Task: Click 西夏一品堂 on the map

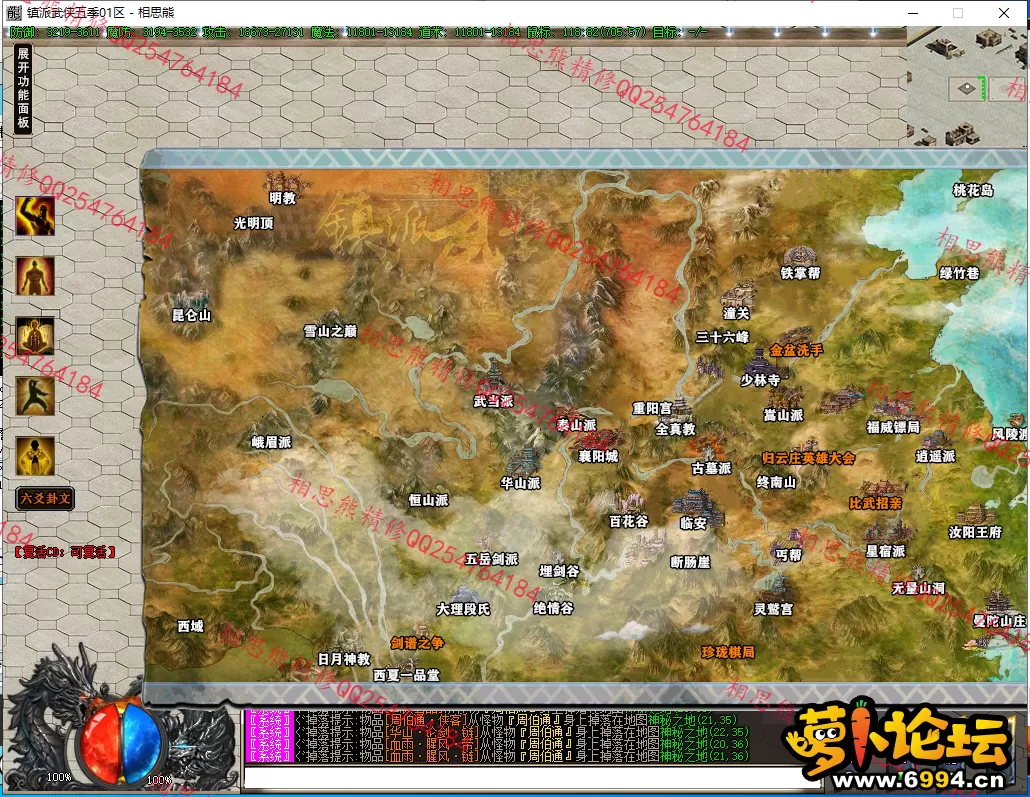Action: 407,675
